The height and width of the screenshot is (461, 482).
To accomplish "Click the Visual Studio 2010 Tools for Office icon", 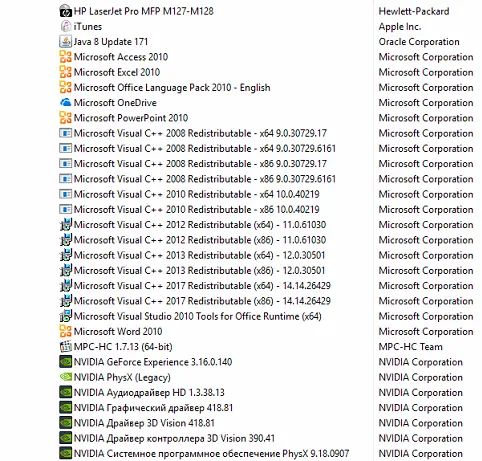I will (x=65, y=316).
